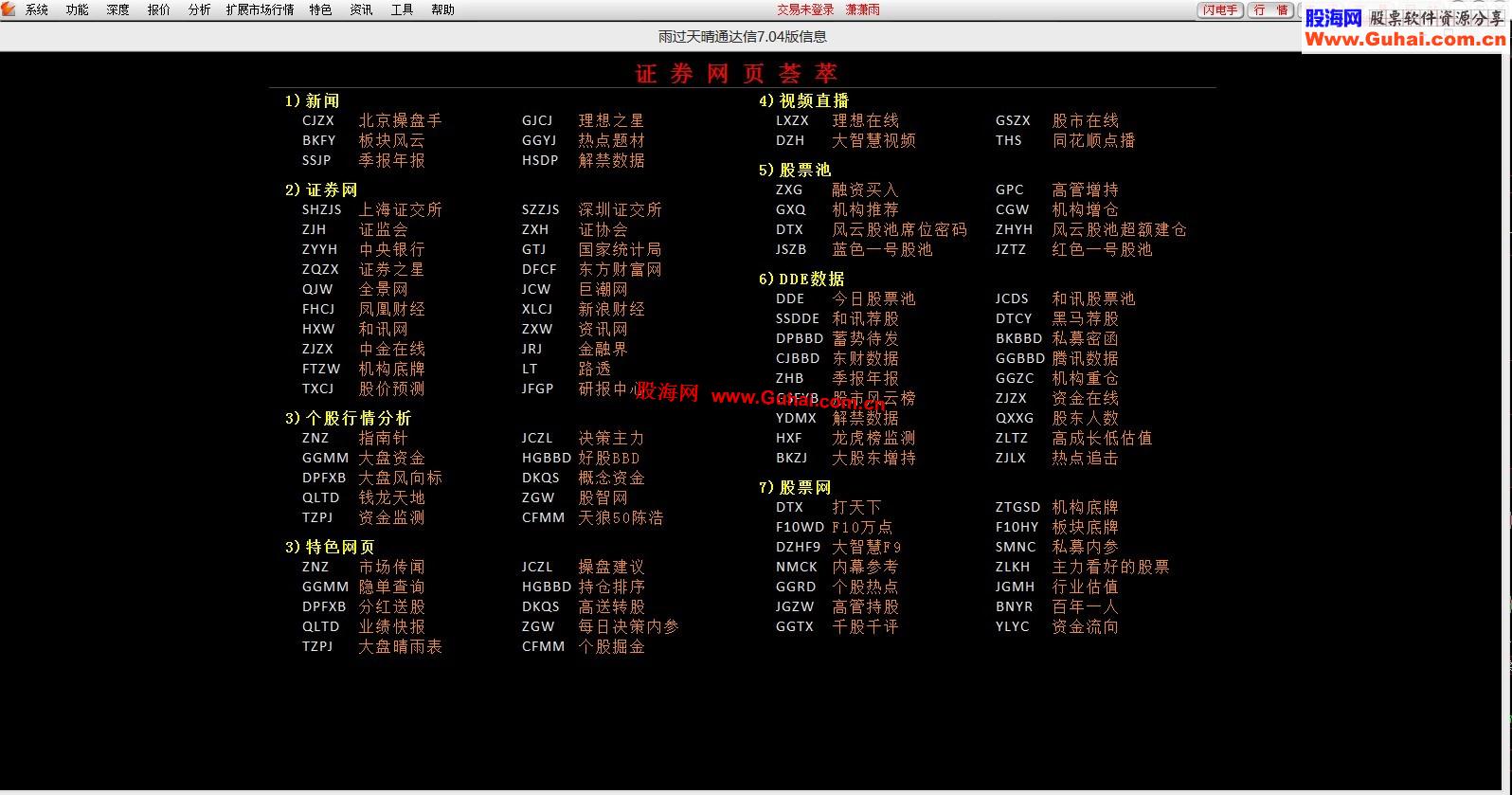The height and width of the screenshot is (795, 1512).
Task: Click the application logo icon in menu bar
Action: [9, 9]
